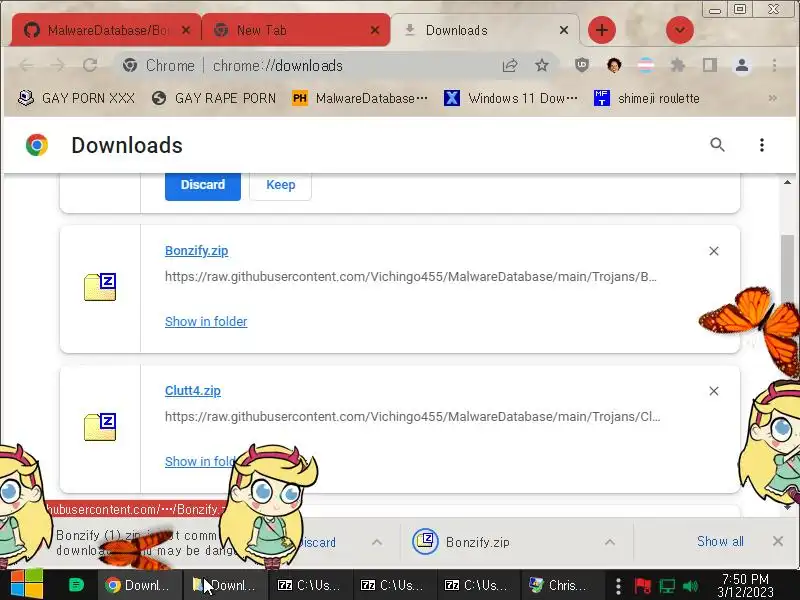
Task: Switch to Chrome Downl... taskbar item
Action: point(139,585)
